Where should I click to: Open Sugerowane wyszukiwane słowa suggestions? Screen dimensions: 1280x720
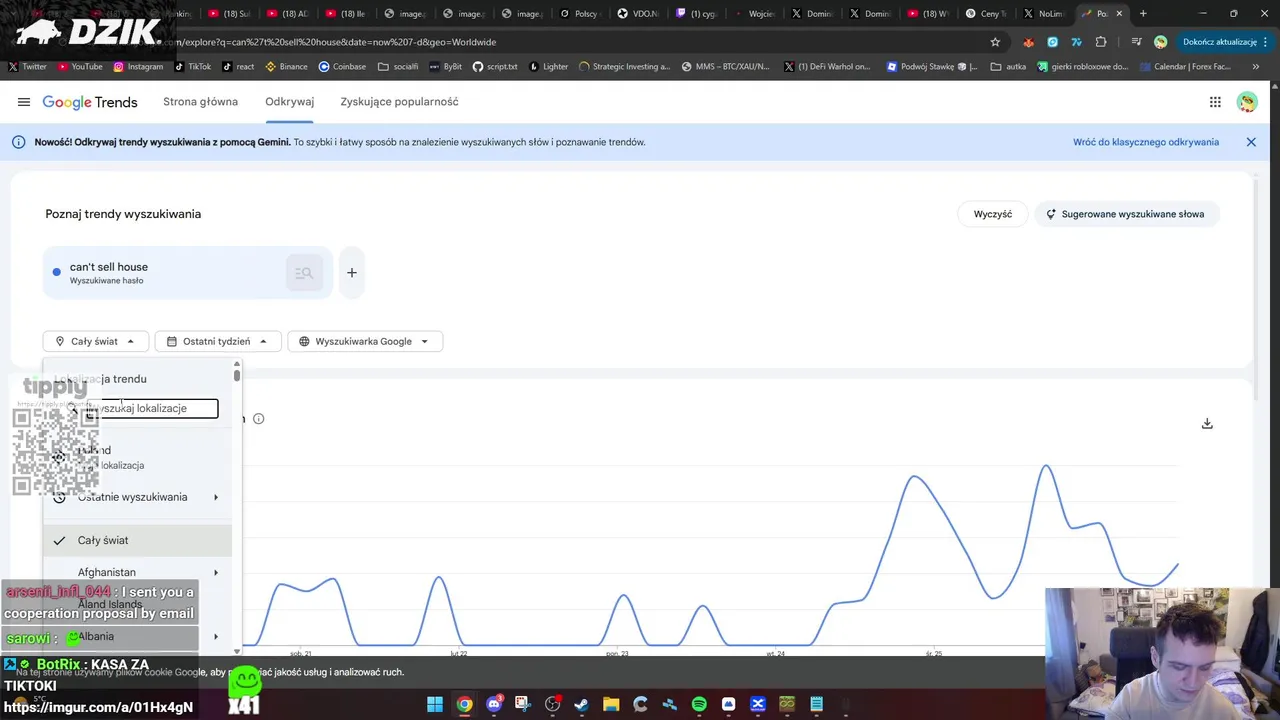click(1125, 214)
